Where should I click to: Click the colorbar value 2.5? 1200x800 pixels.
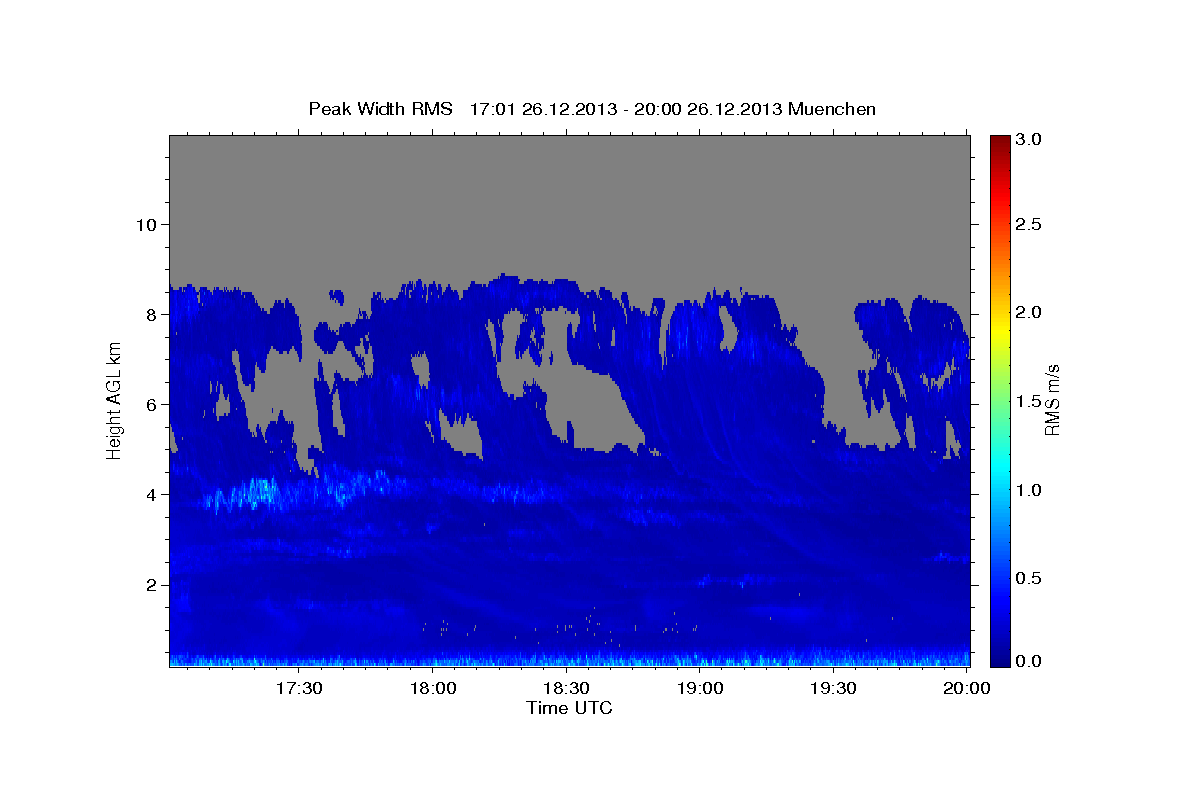(x=1029, y=224)
